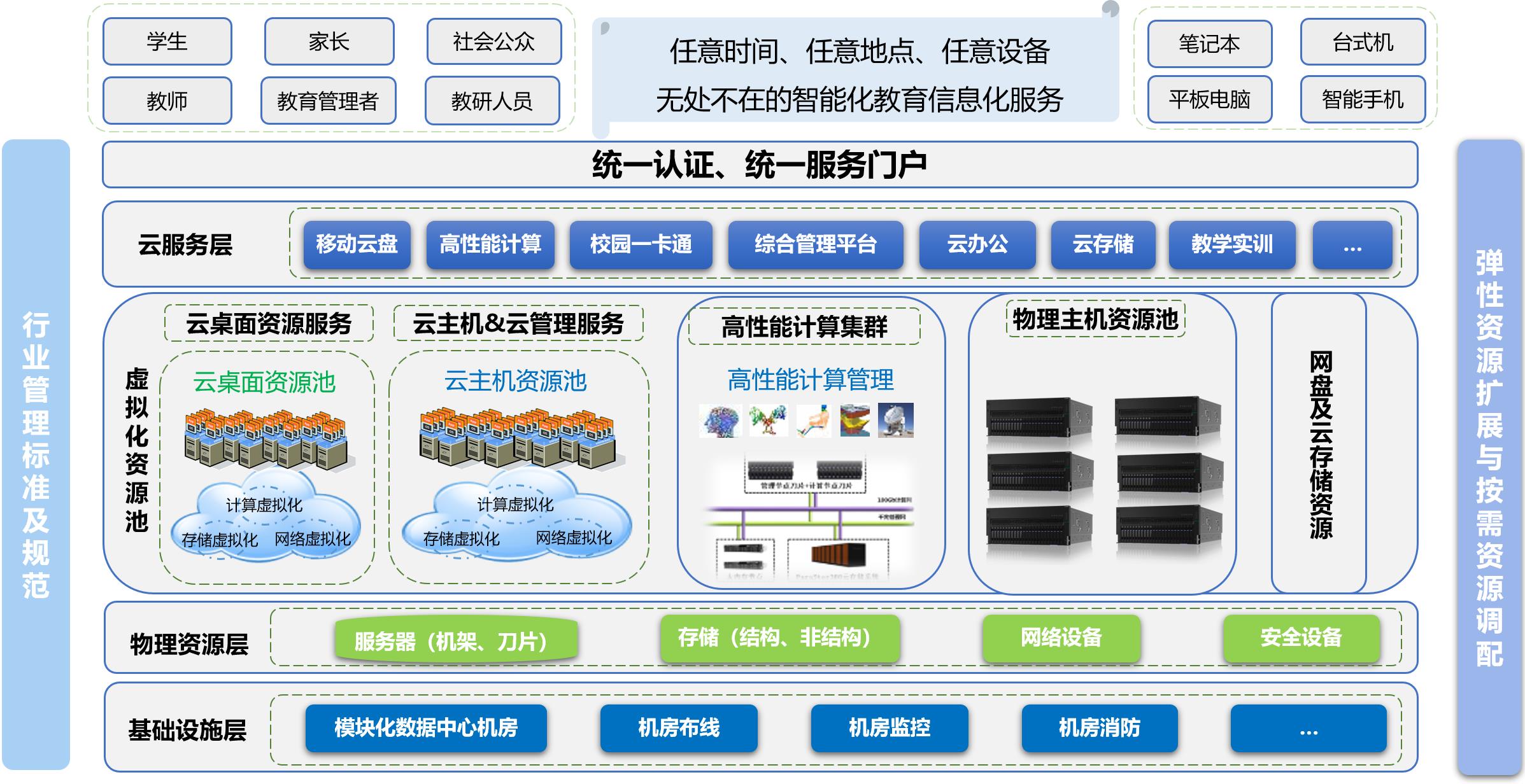Click the 校园一卡通 button
The width and height of the screenshot is (1525, 784).
pos(641,244)
